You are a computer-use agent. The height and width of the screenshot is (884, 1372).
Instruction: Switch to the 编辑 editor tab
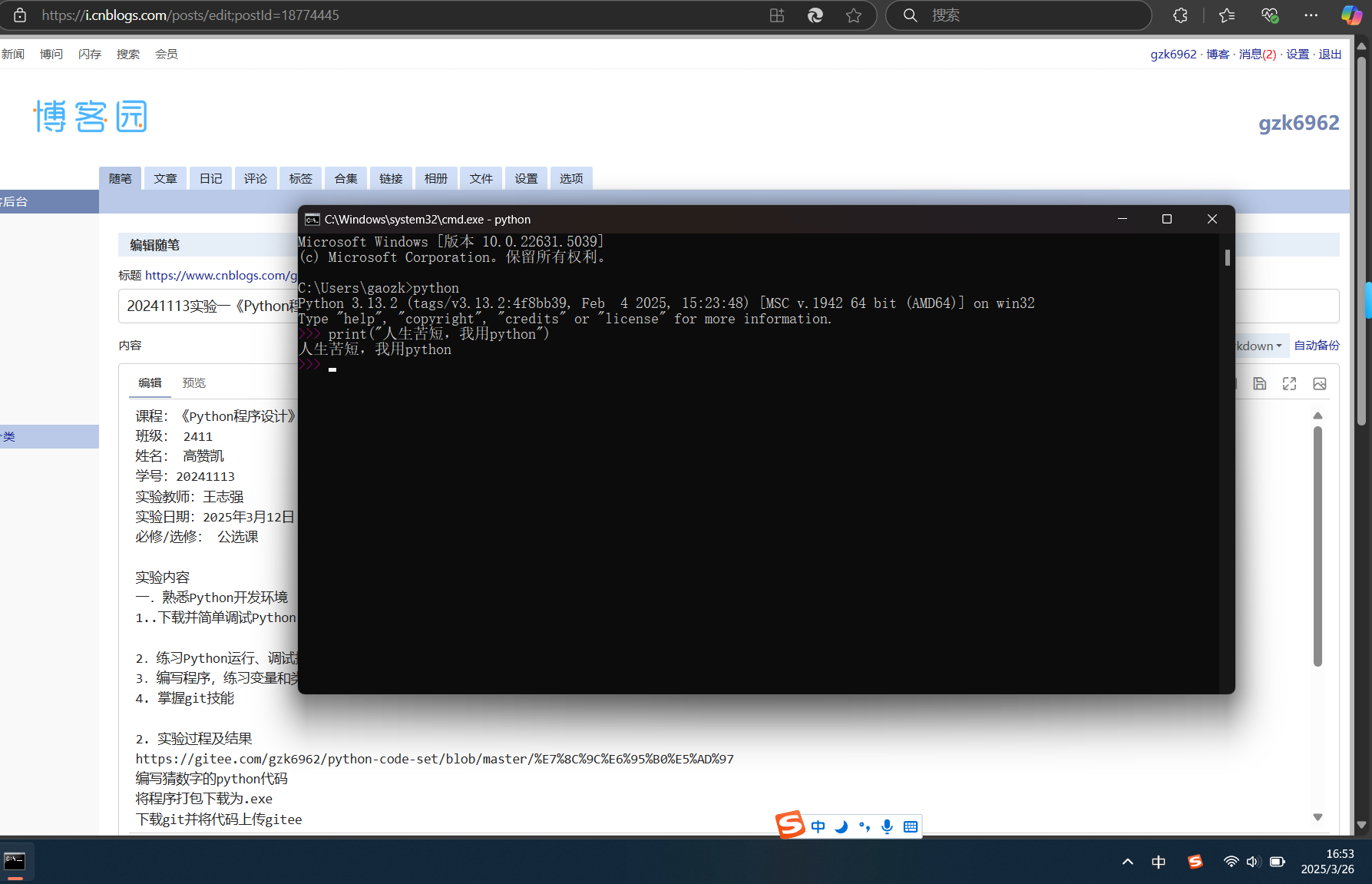(150, 382)
